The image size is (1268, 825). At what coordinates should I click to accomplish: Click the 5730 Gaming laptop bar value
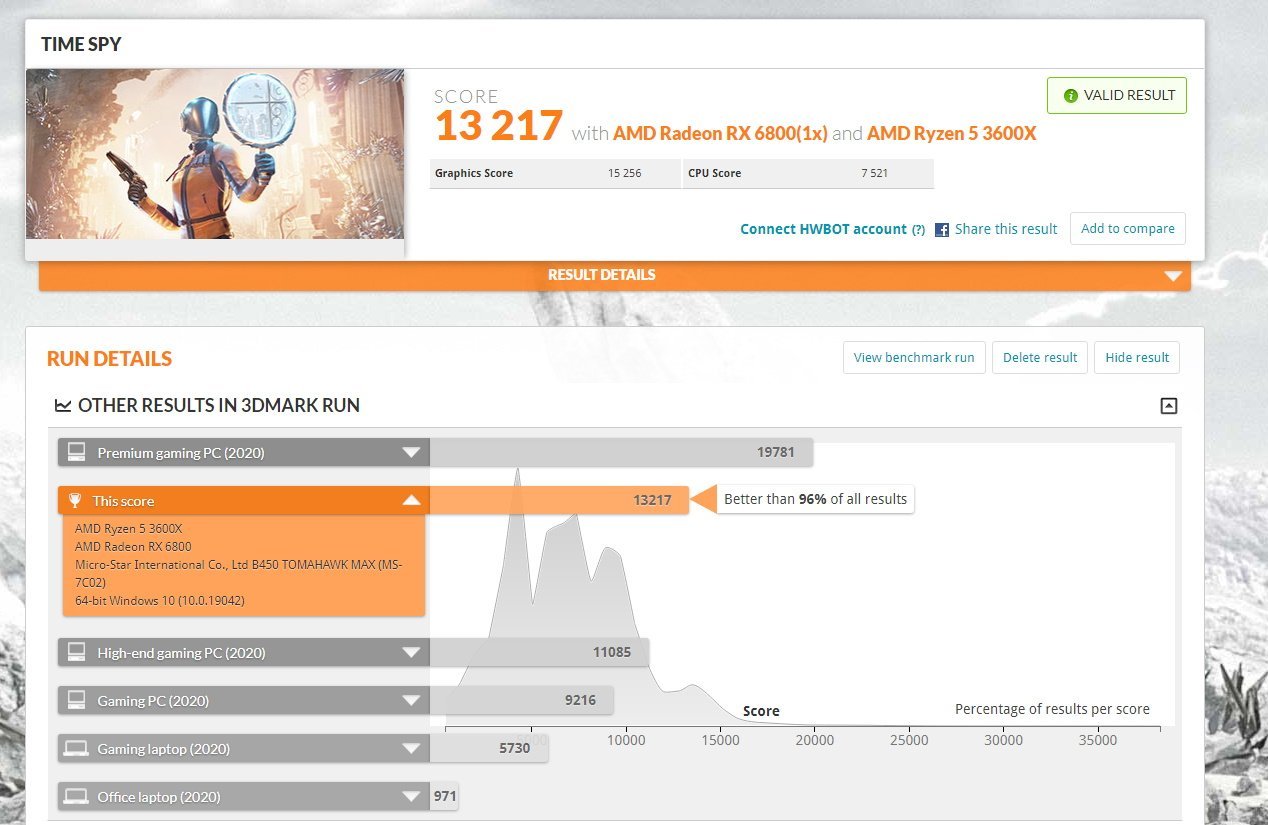[514, 748]
